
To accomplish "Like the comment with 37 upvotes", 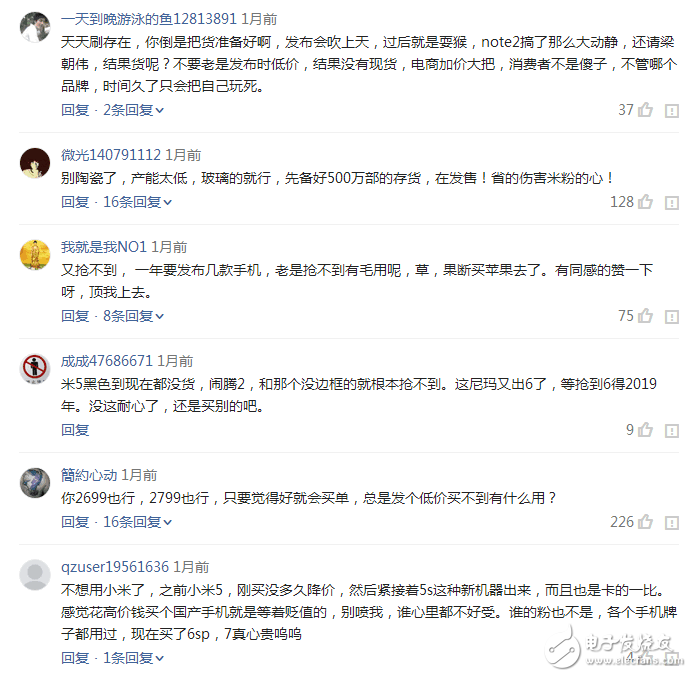I will click(645, 110).
